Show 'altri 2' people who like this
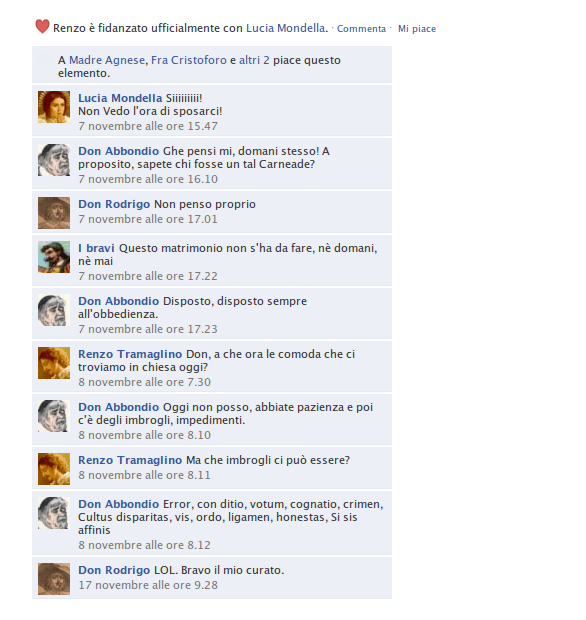 254,60
